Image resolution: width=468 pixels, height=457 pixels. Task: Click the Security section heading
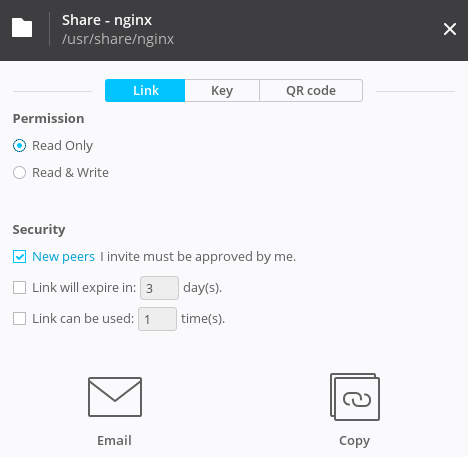(39, 230)
